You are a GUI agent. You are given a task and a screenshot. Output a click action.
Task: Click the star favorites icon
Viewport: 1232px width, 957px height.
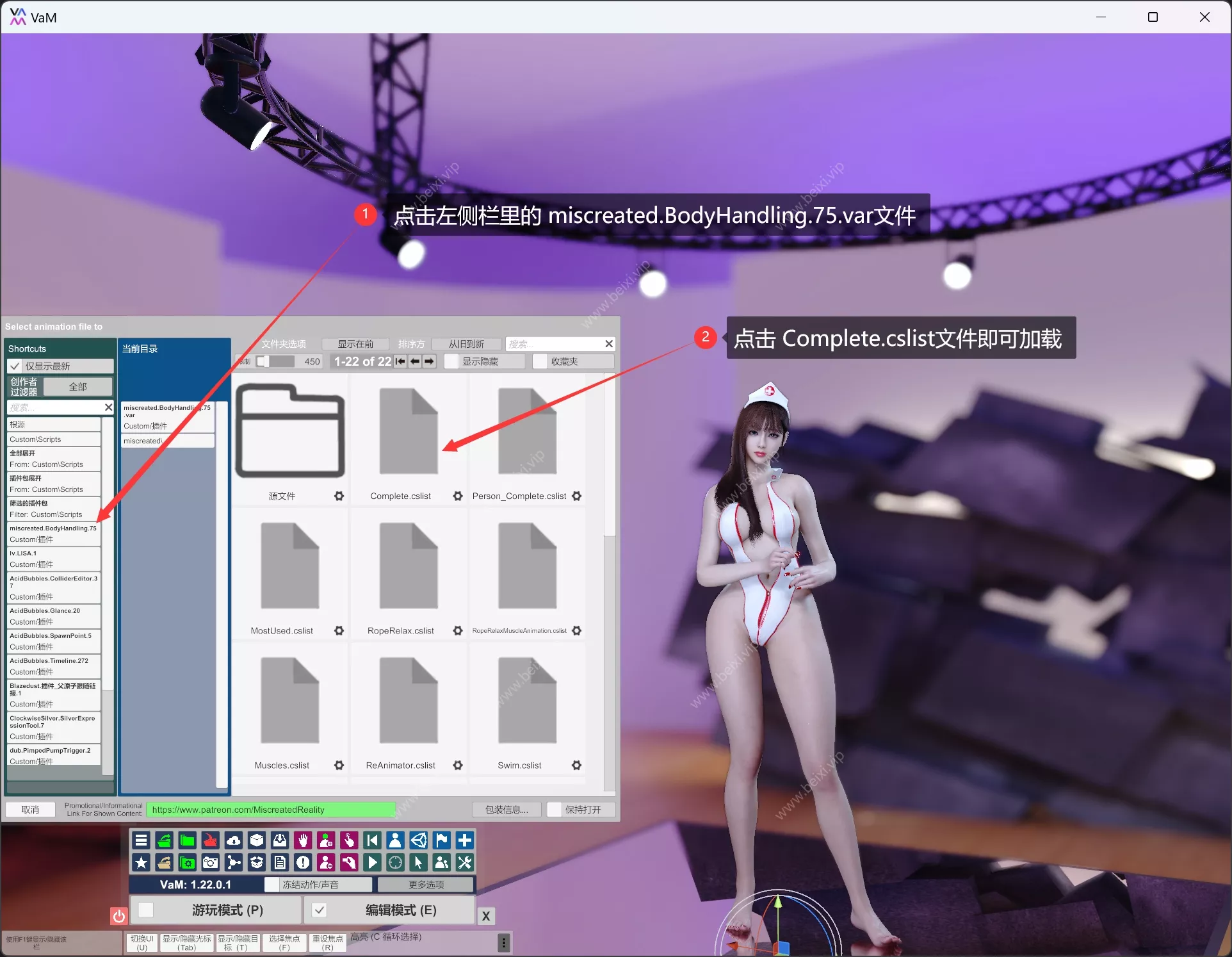(x=142, y=862)
